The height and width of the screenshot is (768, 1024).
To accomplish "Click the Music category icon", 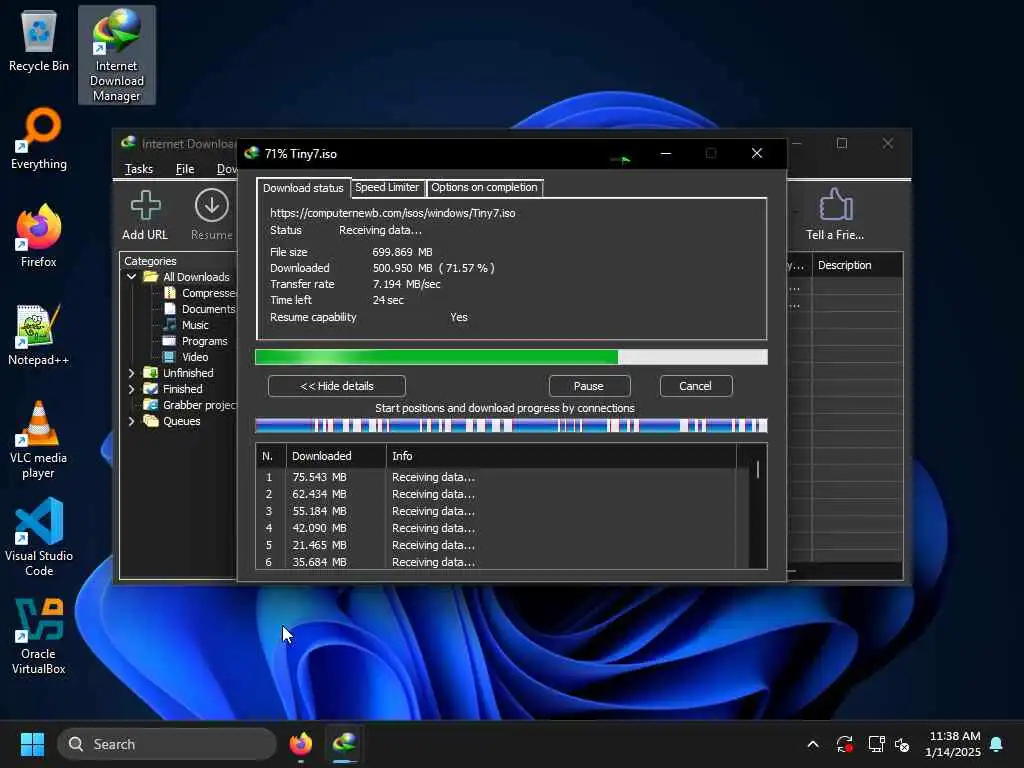I will (x=170, y=325).
